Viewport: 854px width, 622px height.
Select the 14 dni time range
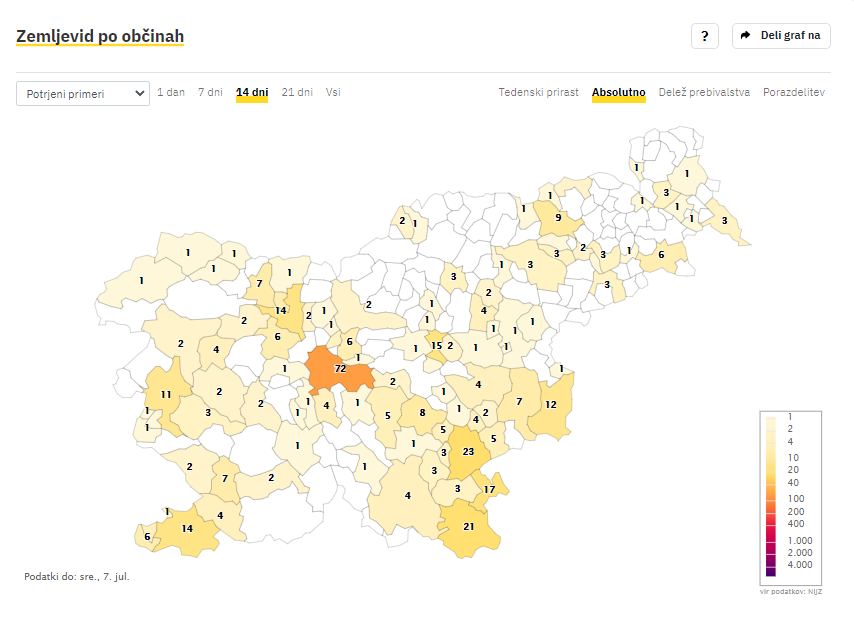[252, 92]
